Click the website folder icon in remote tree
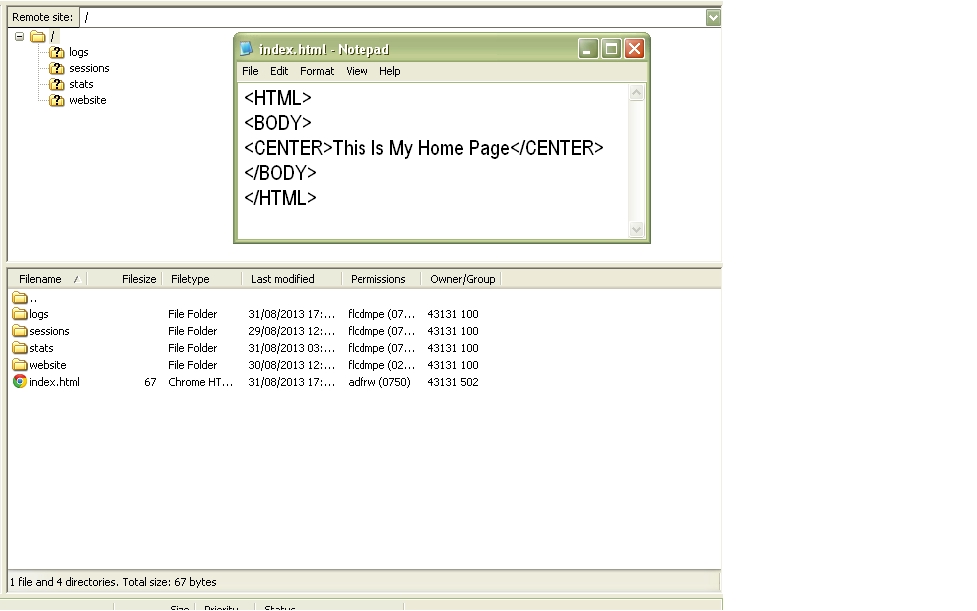977x611 pixels. click(x=57, y=100)
